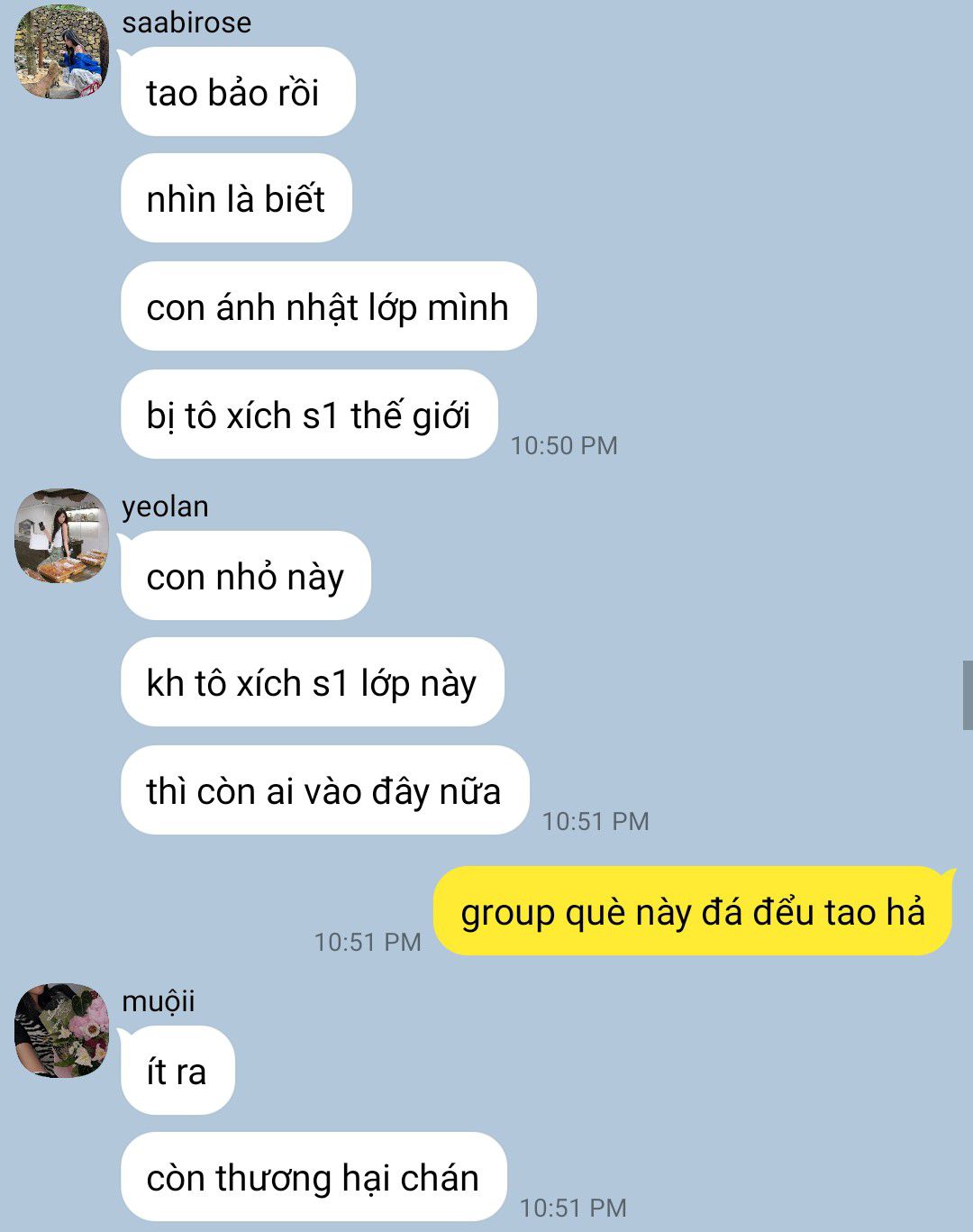Tap the 10:50 PM timestamp
Image resolution: width=973 pixels, height=1232 pixels.
pos(564,445)
